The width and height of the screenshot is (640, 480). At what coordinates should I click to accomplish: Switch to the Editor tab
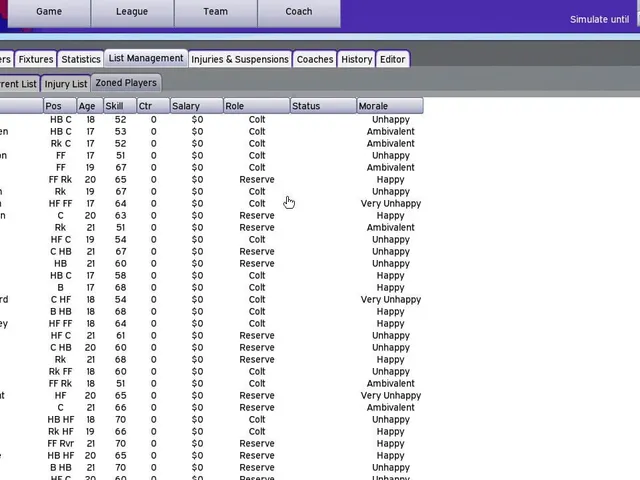click(x=392, y=59)
